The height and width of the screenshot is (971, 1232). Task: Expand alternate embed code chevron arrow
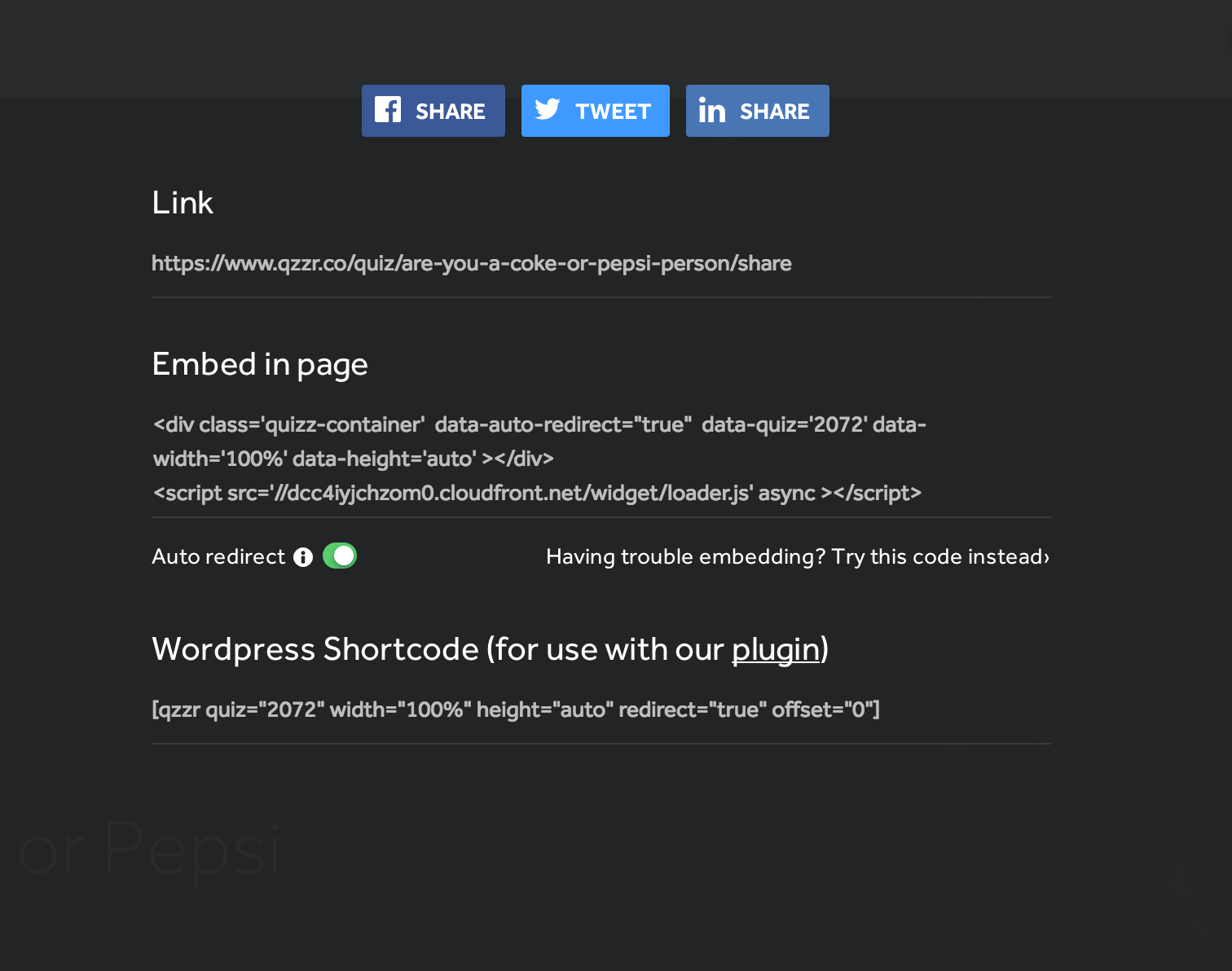pyautogui.click(x=1046, y=557)
